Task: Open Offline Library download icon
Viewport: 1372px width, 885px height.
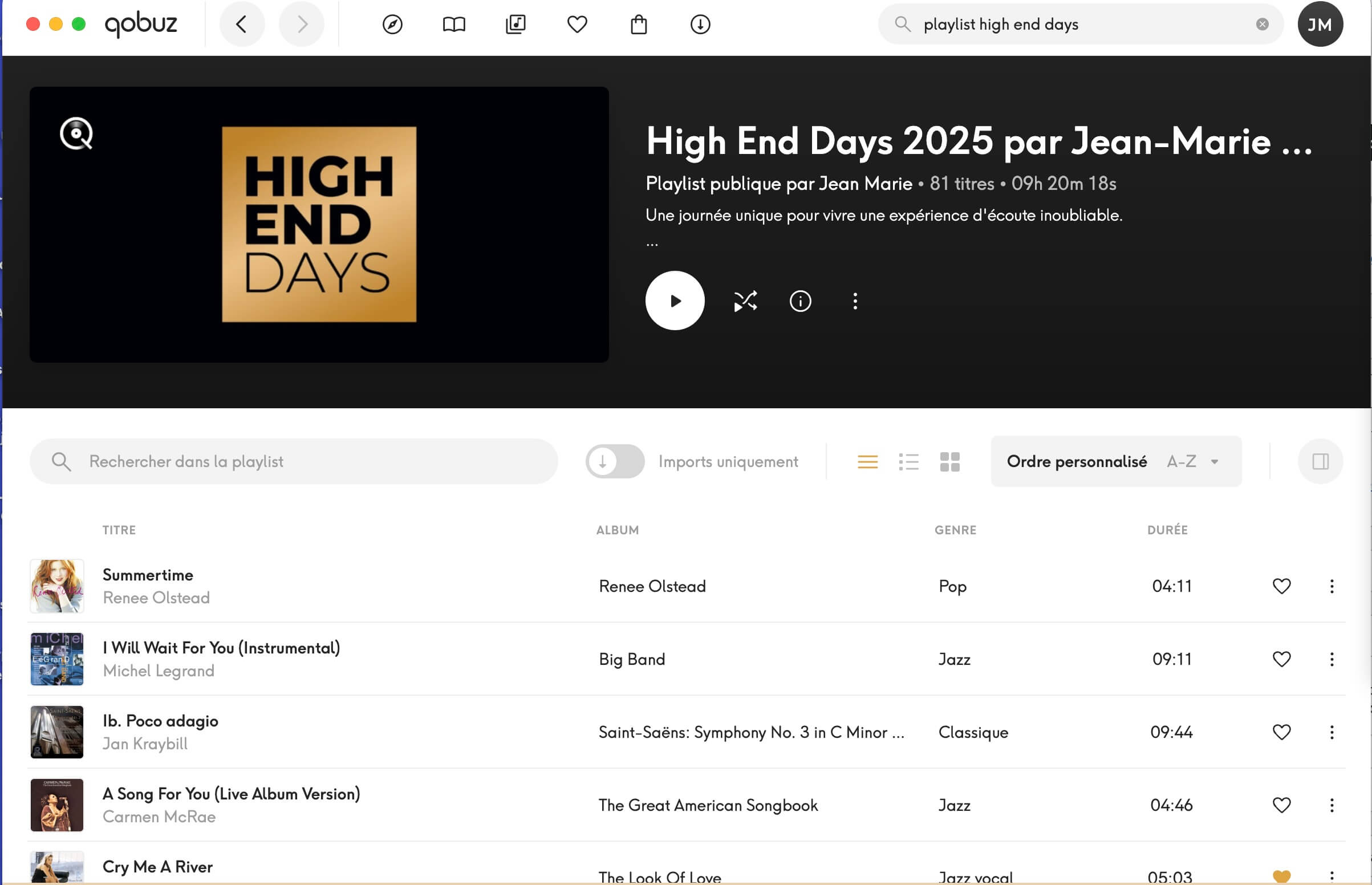Action: tap(700, 24)
